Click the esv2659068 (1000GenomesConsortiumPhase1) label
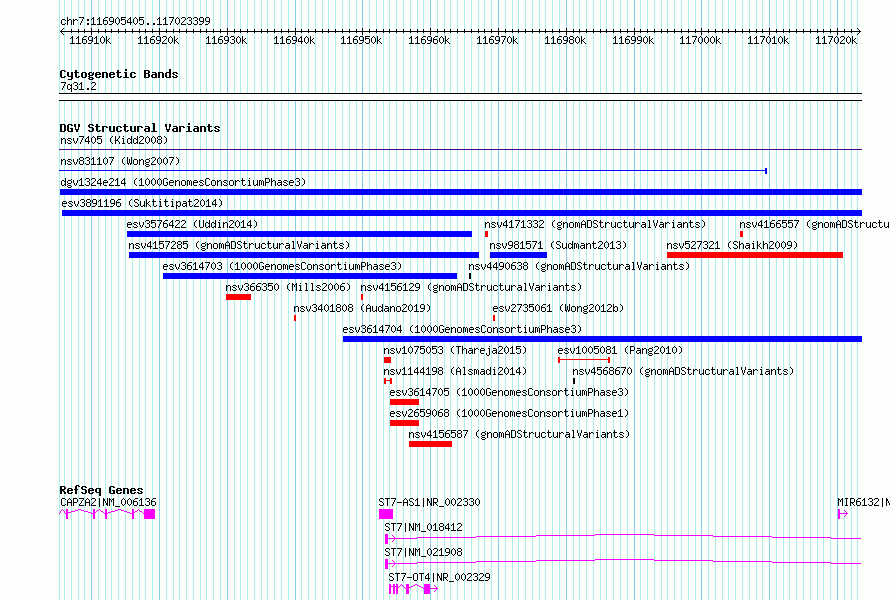Image resolution: width=890 pixels, height=600 pixels. pyautogui.click(x=509, y=413)
